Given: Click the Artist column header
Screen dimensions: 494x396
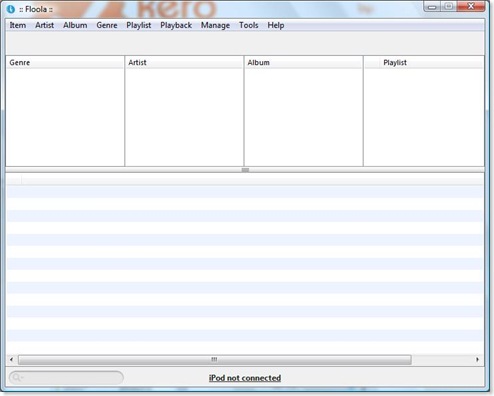Looking at the screenshot, I should click(184, 62).
